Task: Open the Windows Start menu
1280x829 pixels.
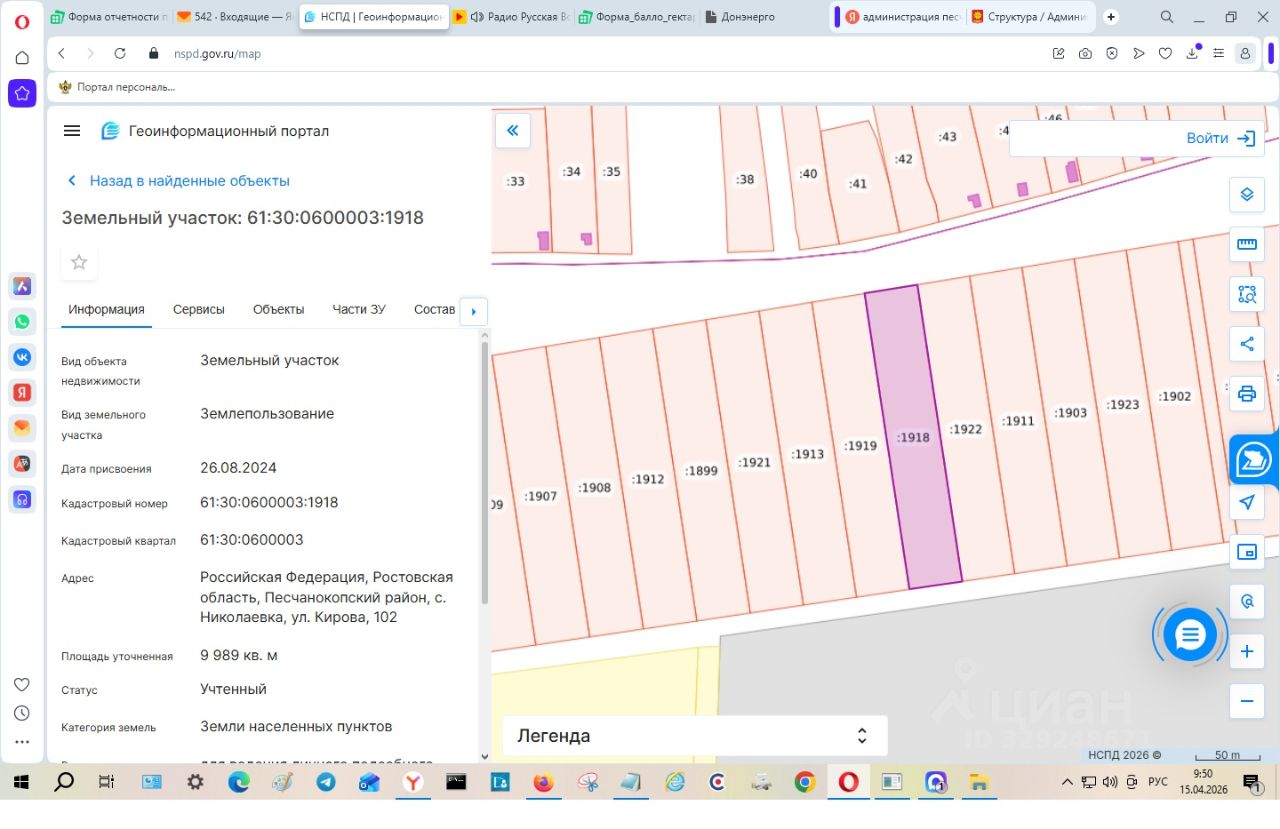Action: click(x=21, y=782)
